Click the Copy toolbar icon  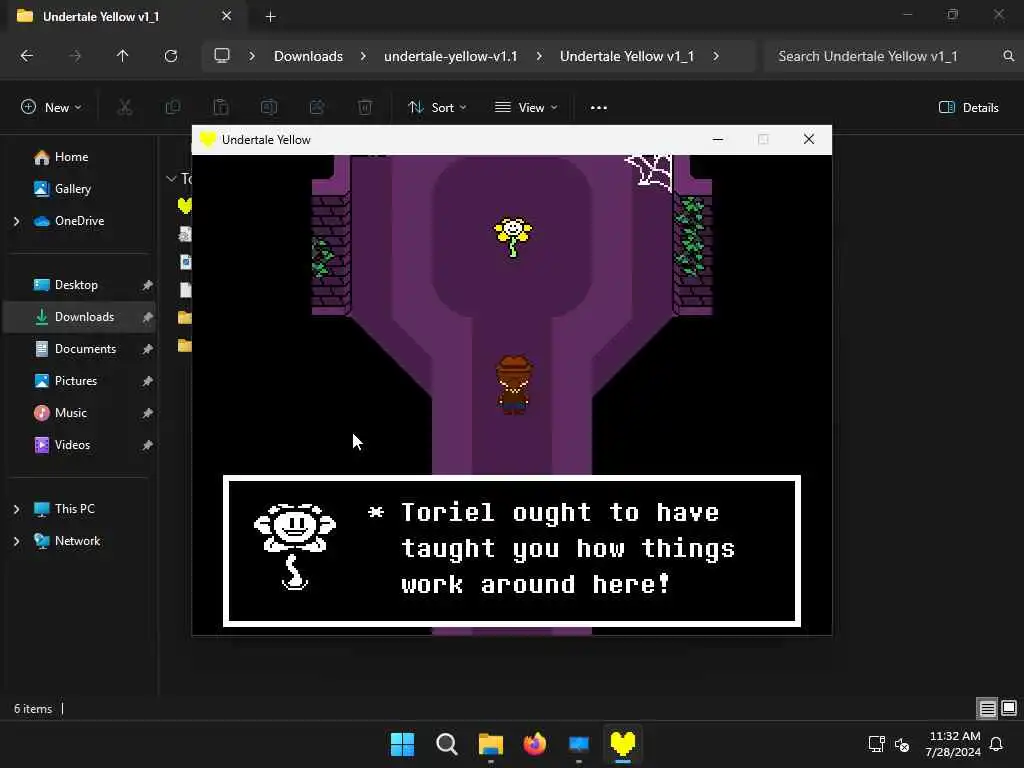[x=173, y=107]
